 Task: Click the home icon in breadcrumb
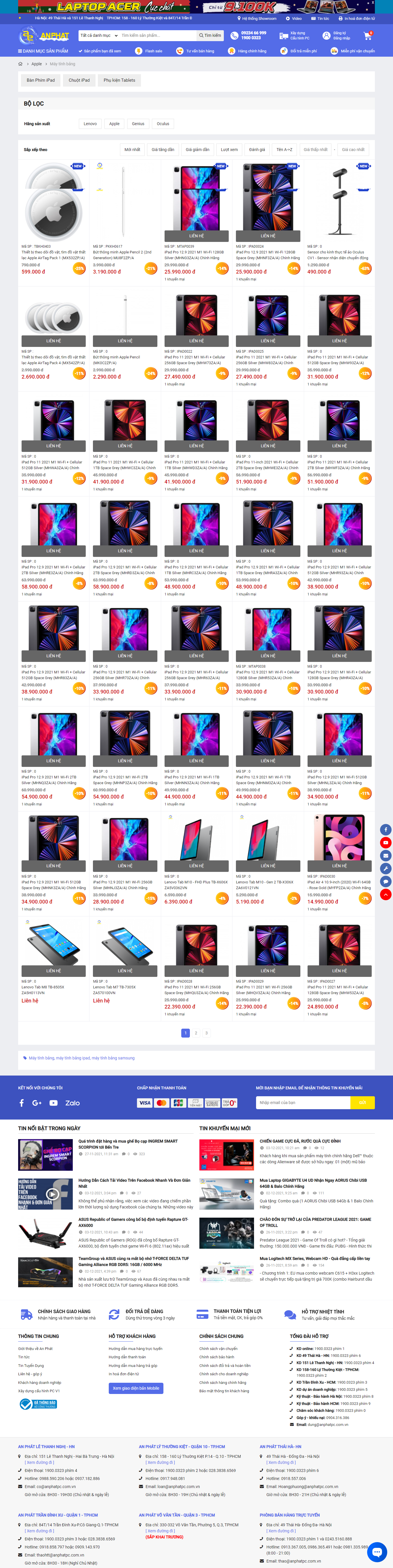coord(21,64)
